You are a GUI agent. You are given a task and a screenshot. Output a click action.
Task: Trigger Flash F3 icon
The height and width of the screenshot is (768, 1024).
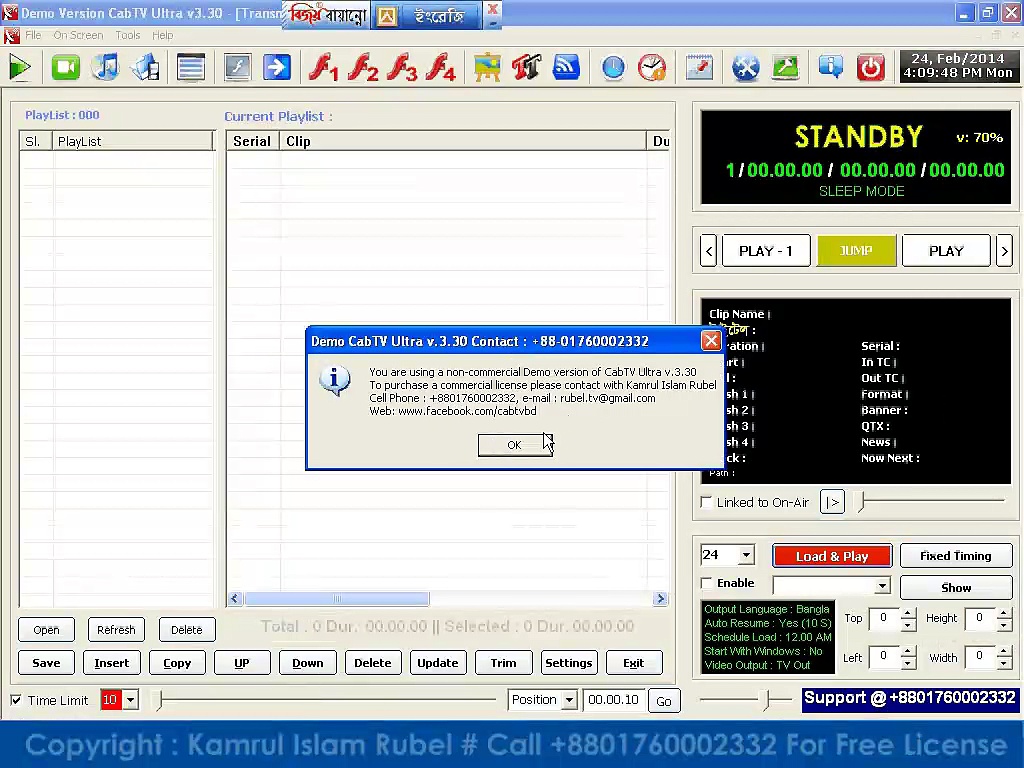coord(403,67)
